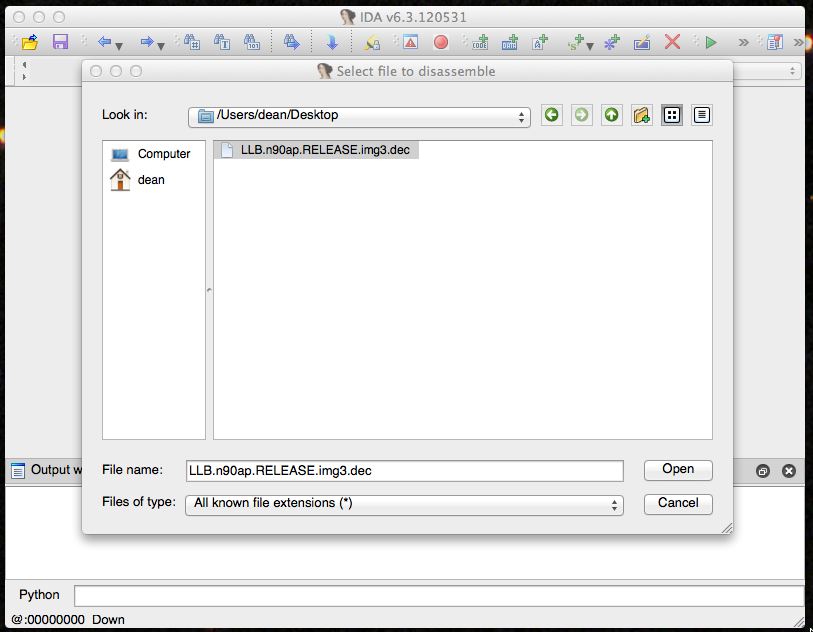The height and width of the screenshot is (632, 813).
Task: Click the green Back navigation button
Action: click(x=552, y=115)
